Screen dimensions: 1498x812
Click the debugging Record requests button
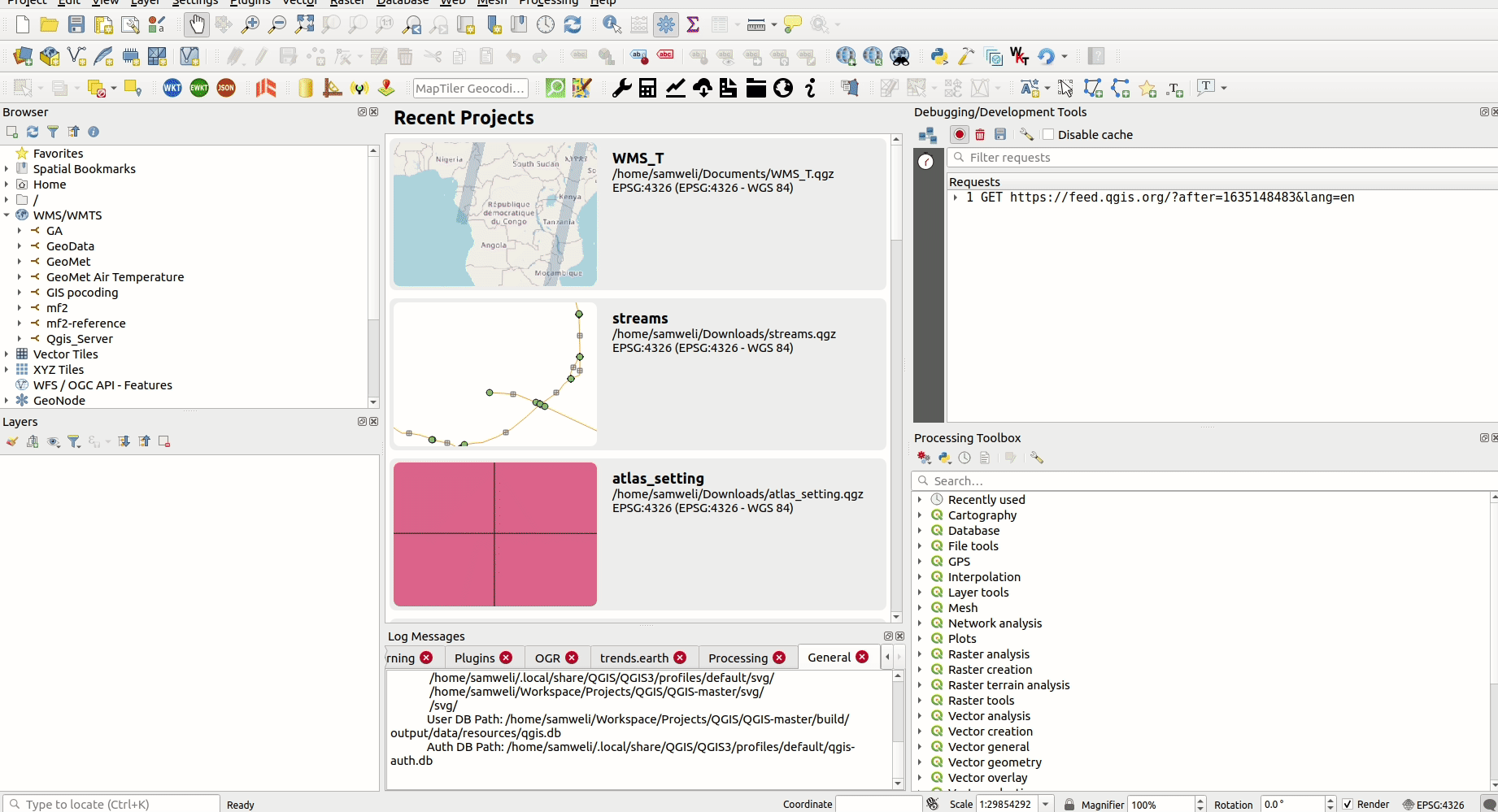coord(960,135)
